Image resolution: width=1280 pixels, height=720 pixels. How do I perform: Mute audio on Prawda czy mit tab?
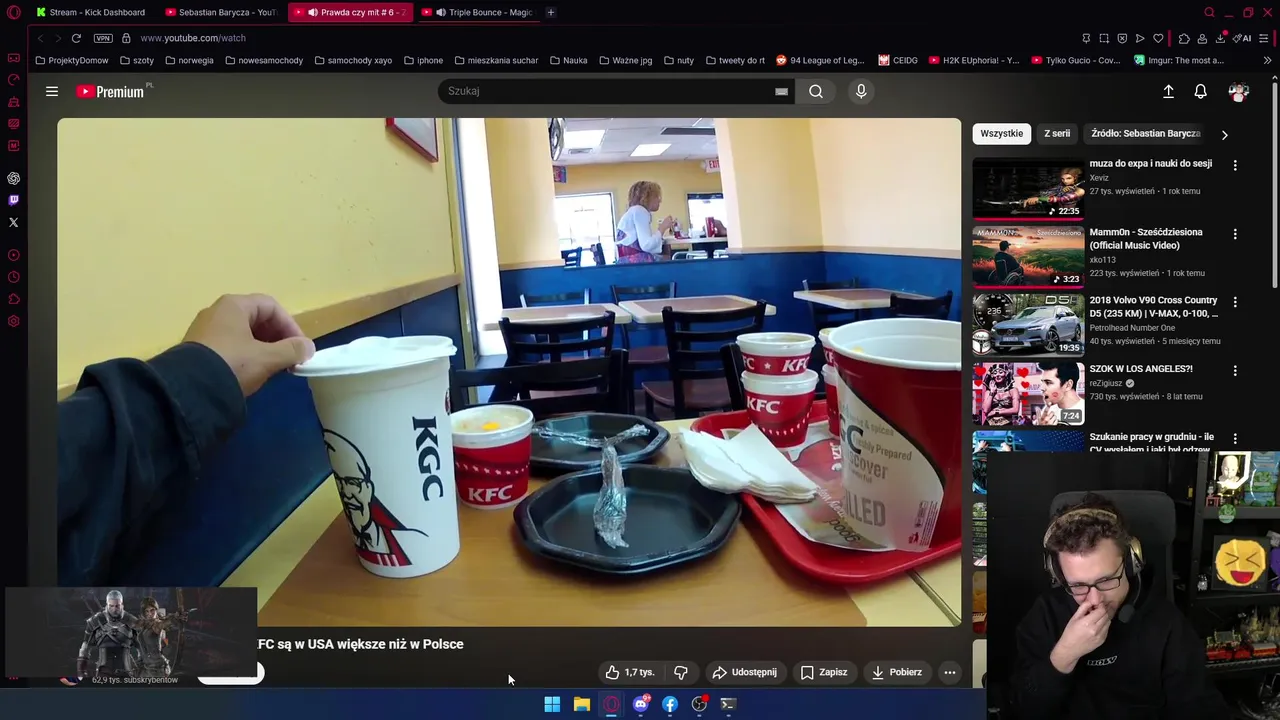313,12
